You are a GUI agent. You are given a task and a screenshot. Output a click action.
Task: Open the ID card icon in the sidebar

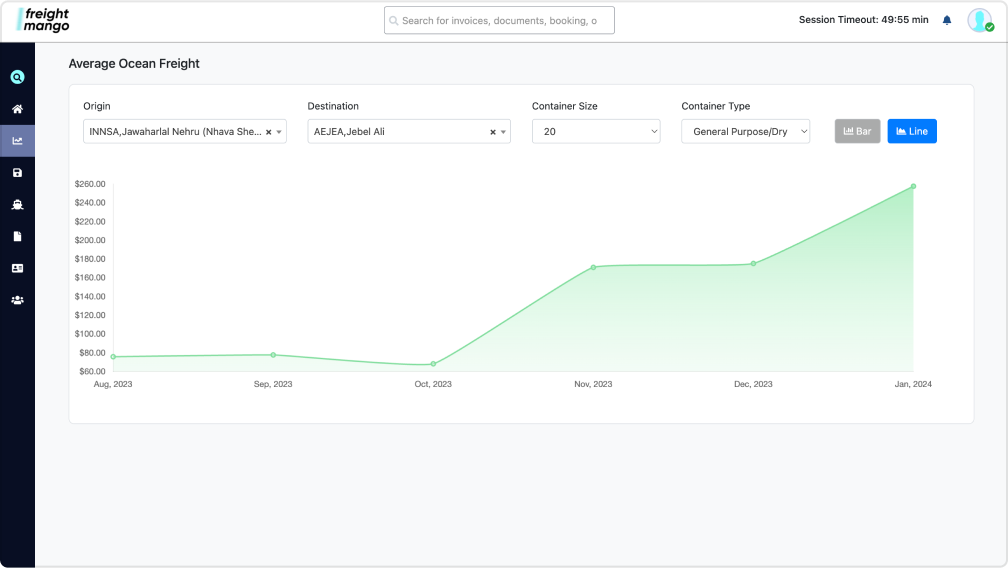[17, 268]
